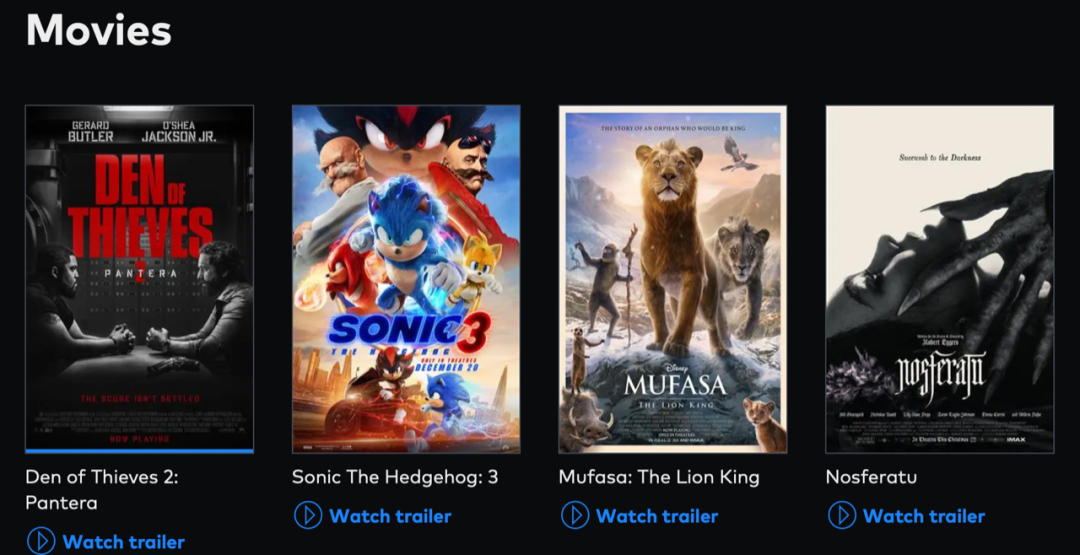Click the 'Mufasa: The Lion King' title text
1080x555 pixels.
click(659, 477)
